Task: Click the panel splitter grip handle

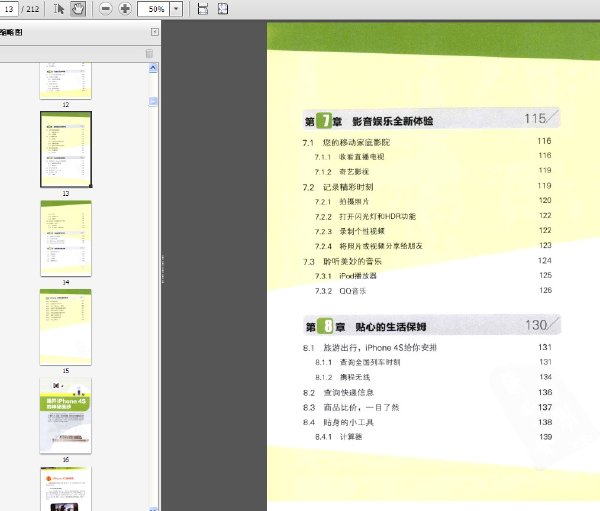Action: point(163,269)
